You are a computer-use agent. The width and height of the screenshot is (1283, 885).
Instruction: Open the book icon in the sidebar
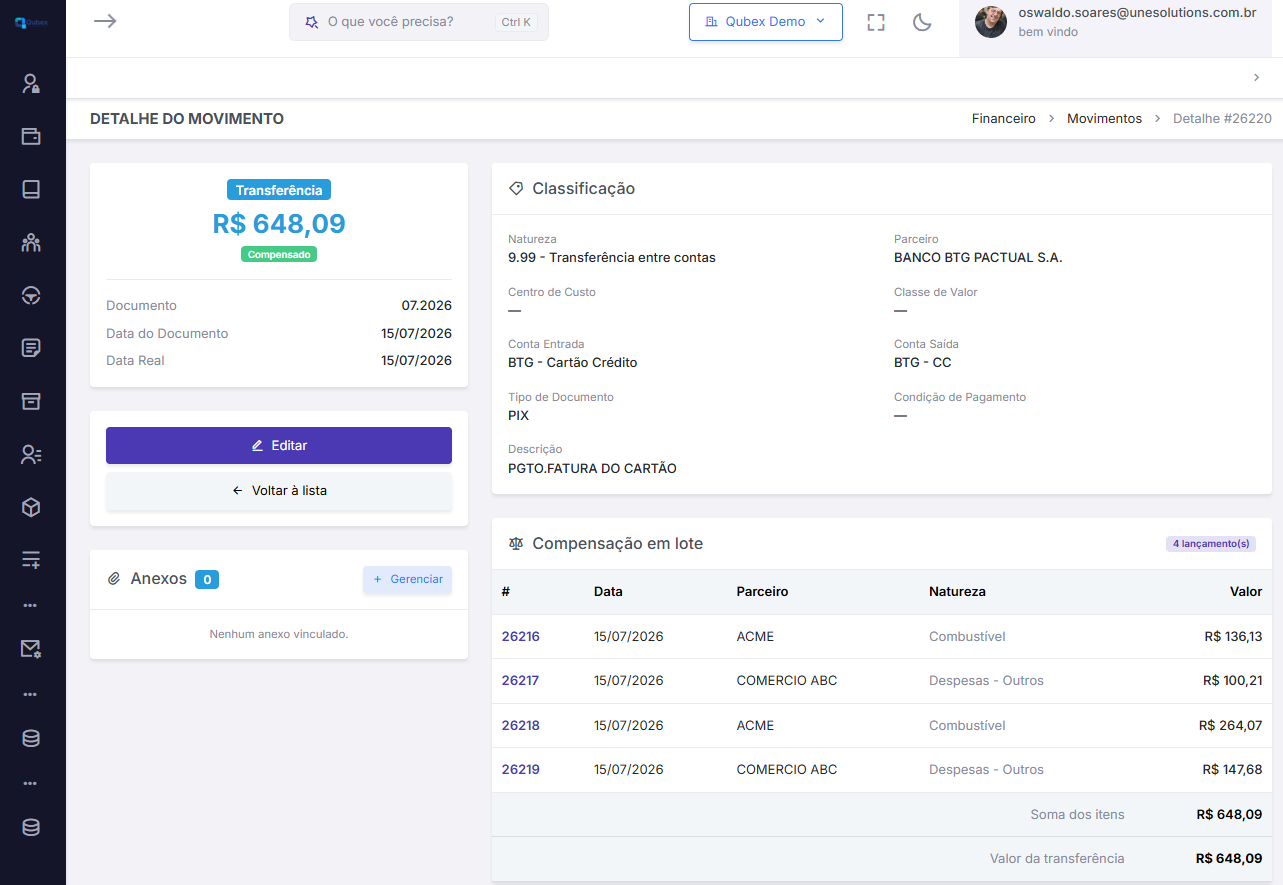(31, 189)
